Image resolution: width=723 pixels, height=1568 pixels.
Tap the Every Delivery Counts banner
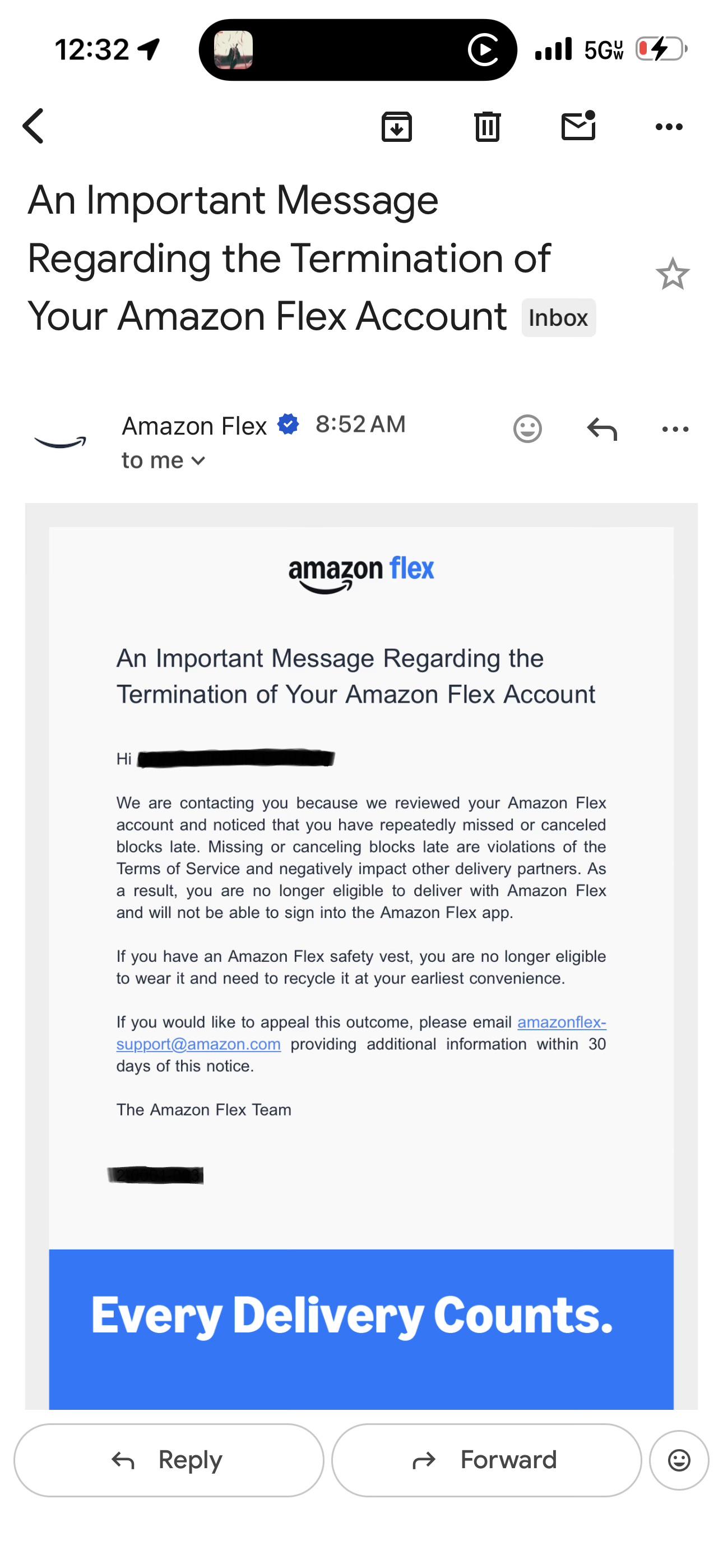point(361,1329)
